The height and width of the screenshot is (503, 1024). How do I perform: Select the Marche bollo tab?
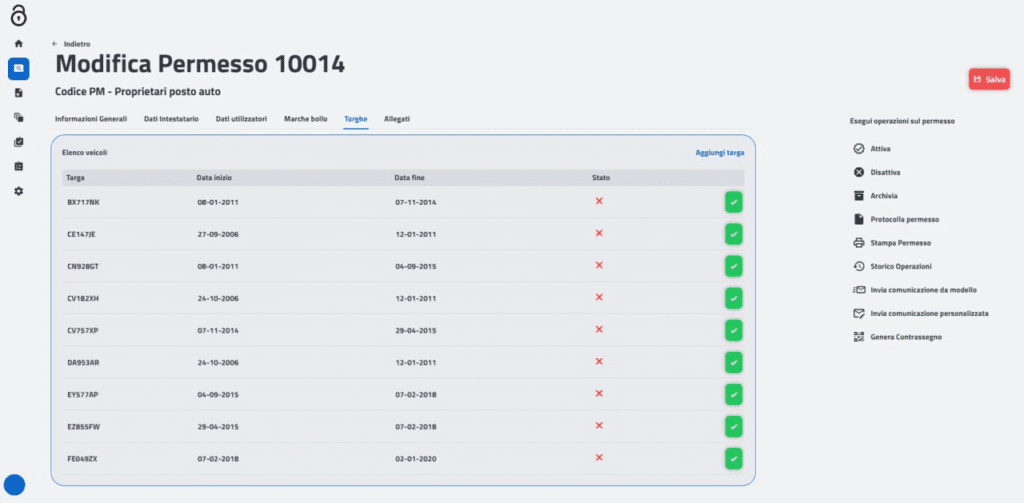[x=305, y=119]
